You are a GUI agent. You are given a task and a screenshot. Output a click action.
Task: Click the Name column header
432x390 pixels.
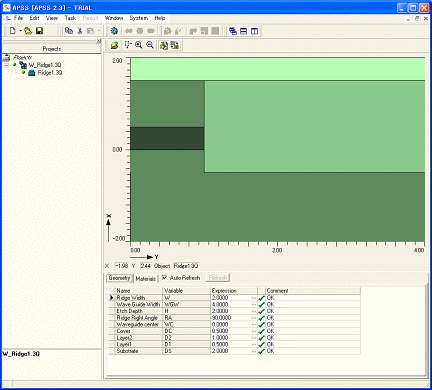pyautogui.click(x=139, y=291)
